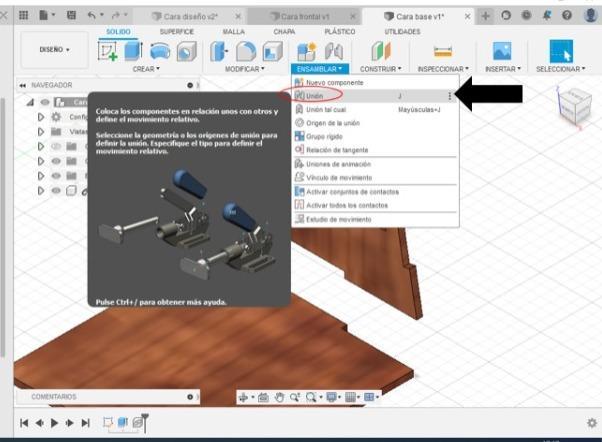Toggle eye on the component box row
This screenshot has height=442, width=602.
coord(56,190)
